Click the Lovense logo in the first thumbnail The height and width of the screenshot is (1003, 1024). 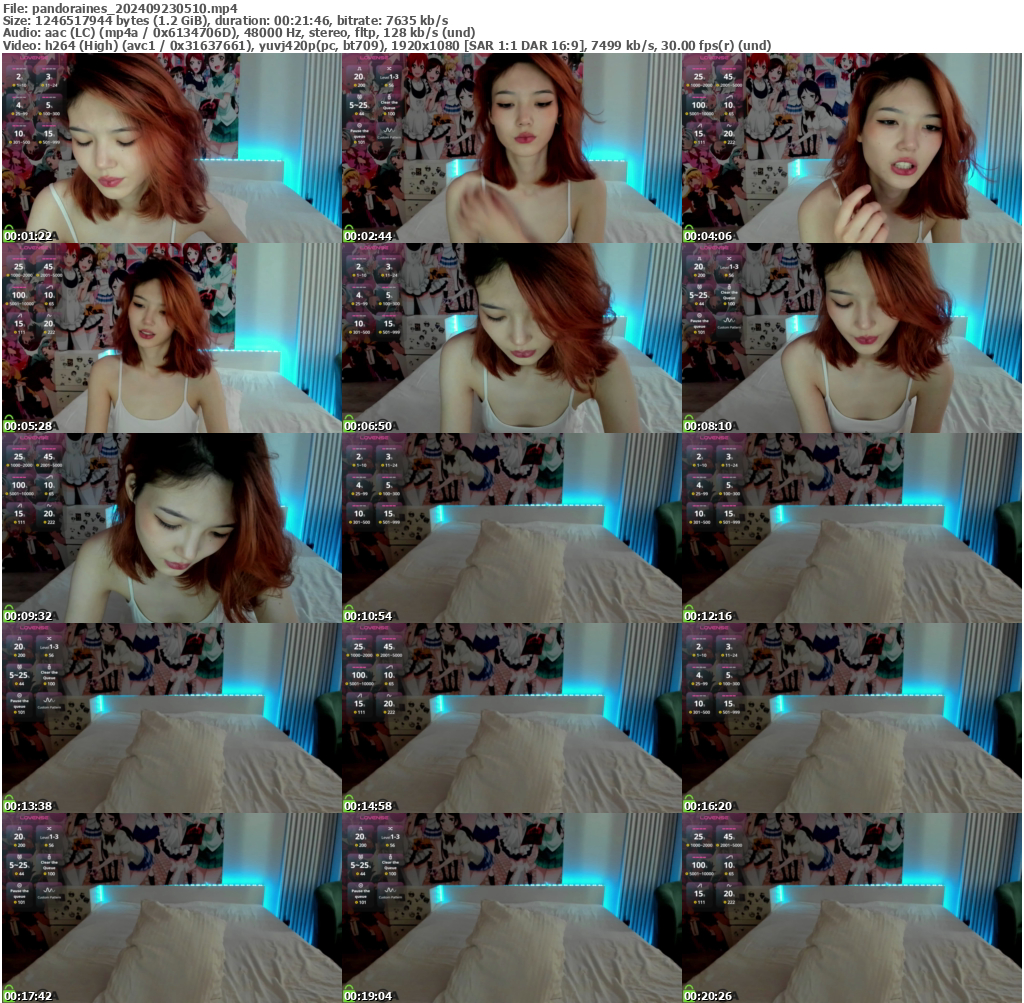click(x=33, y=58)
